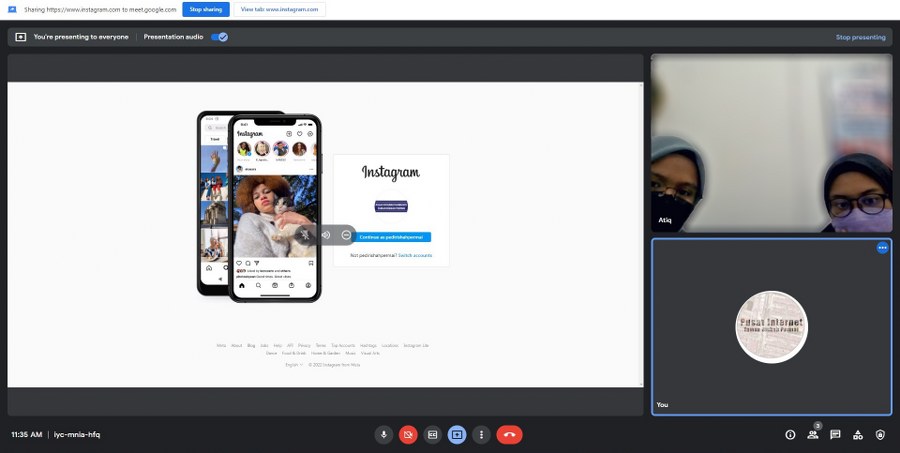This screenshot has height=453, width=900.
Task: Click View tab: www.instagram.com
Action: (280, 9)
